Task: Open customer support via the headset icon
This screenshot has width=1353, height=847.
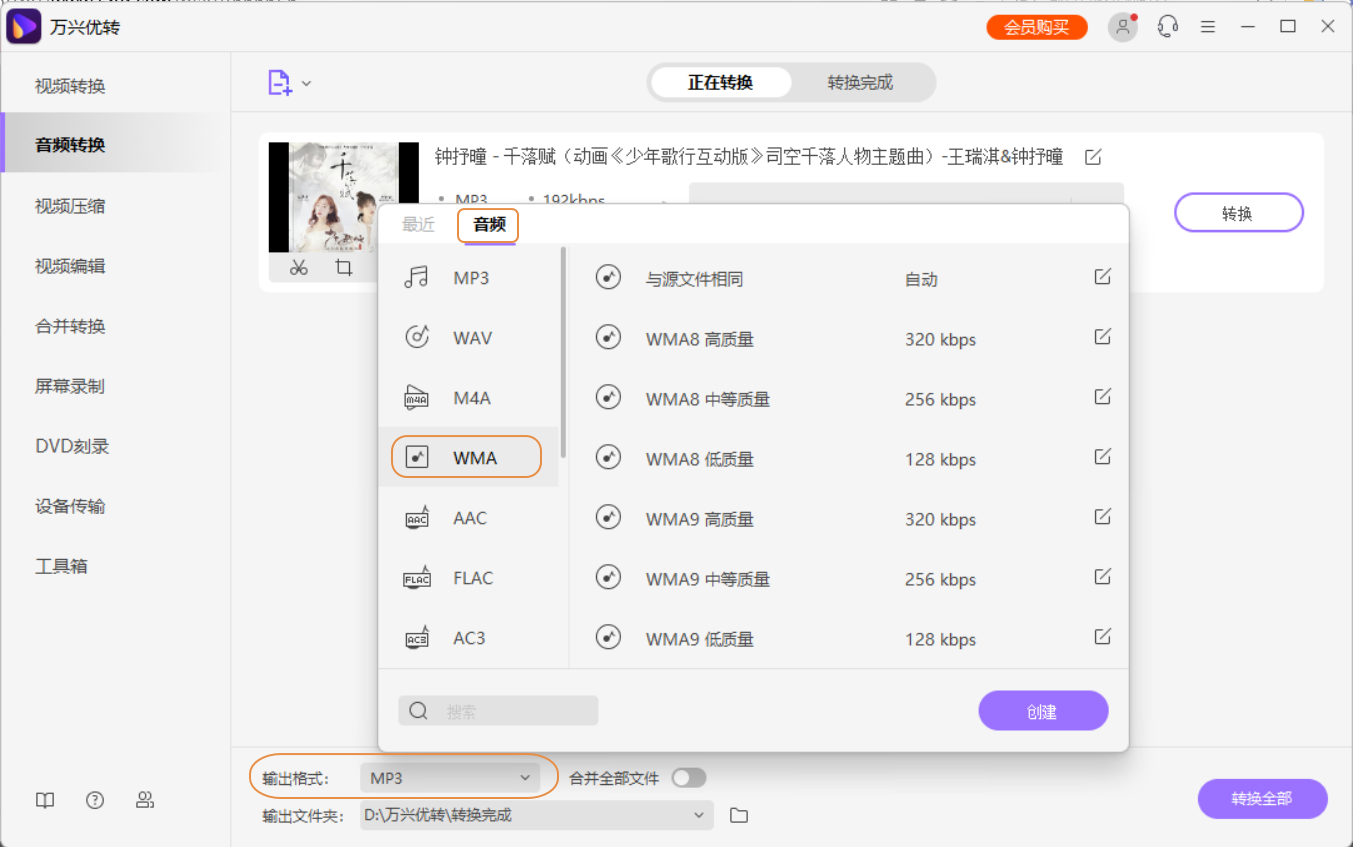Action: click(1166, 27)
